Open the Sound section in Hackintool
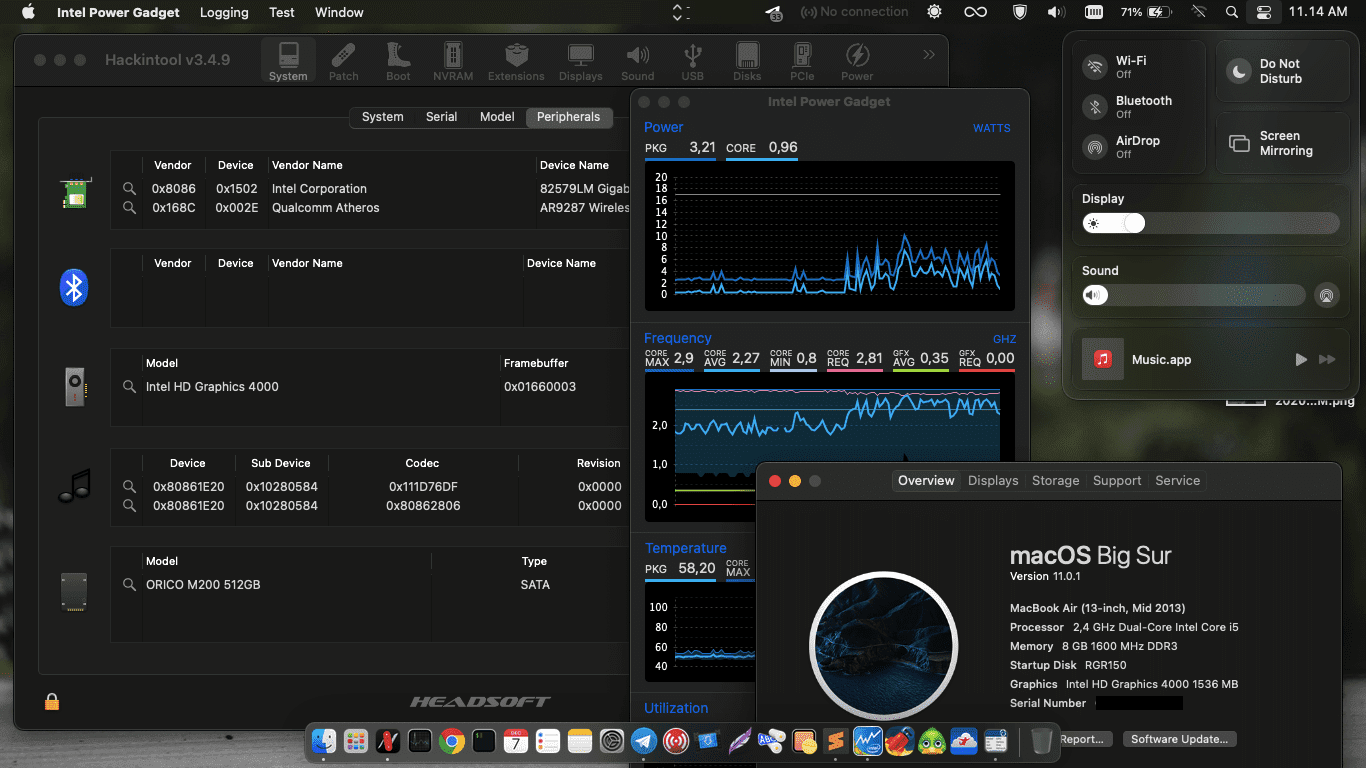Viewport: 1366px width, 768px height. 637,61
